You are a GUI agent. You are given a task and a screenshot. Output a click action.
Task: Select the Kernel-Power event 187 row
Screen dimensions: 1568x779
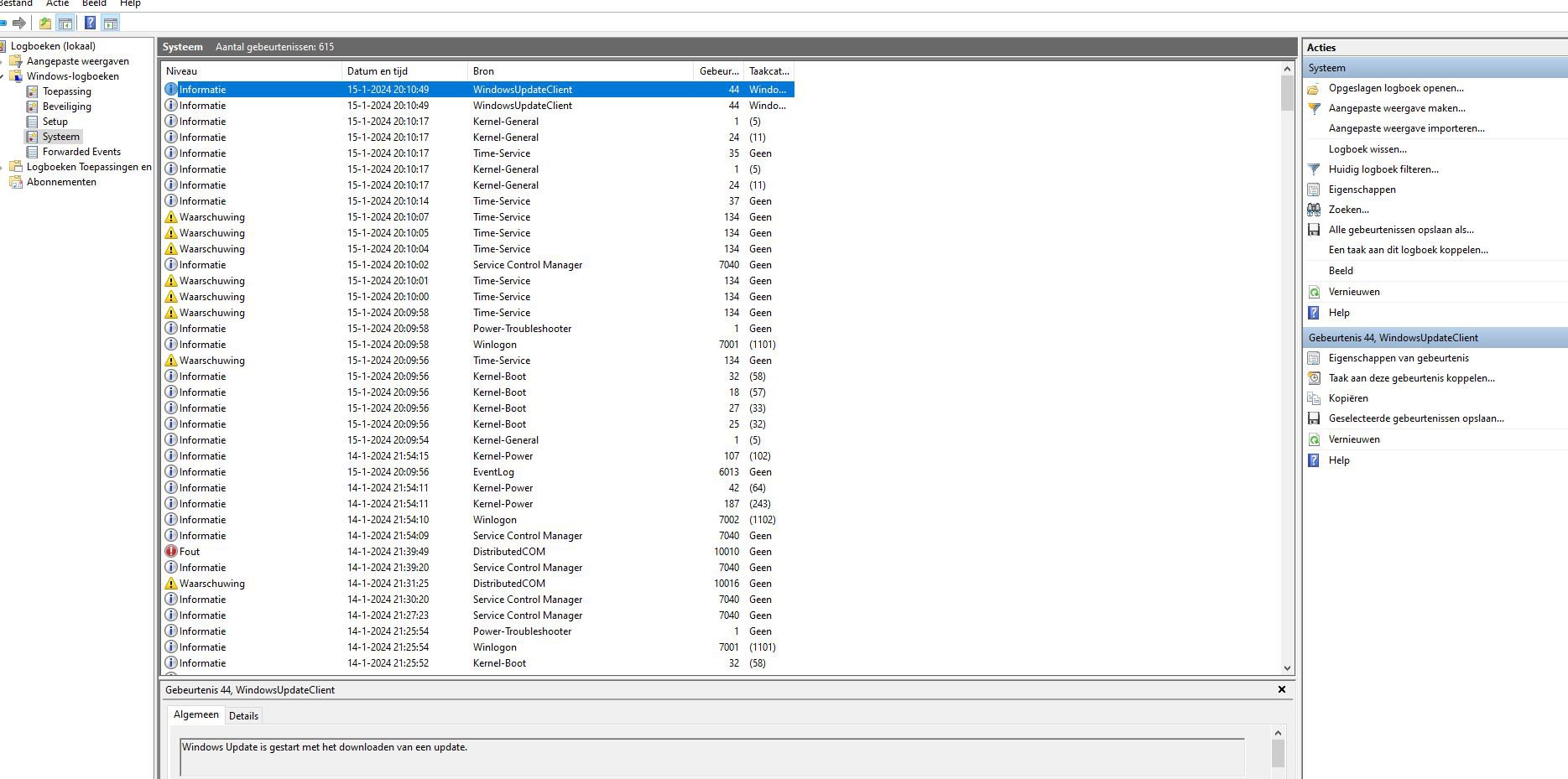coord(478,504)
